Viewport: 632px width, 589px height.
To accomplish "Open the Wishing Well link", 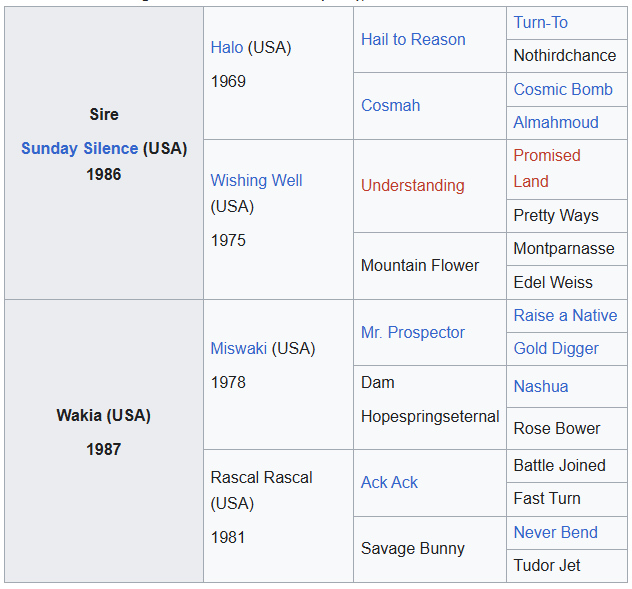I will tap(256, 181).
